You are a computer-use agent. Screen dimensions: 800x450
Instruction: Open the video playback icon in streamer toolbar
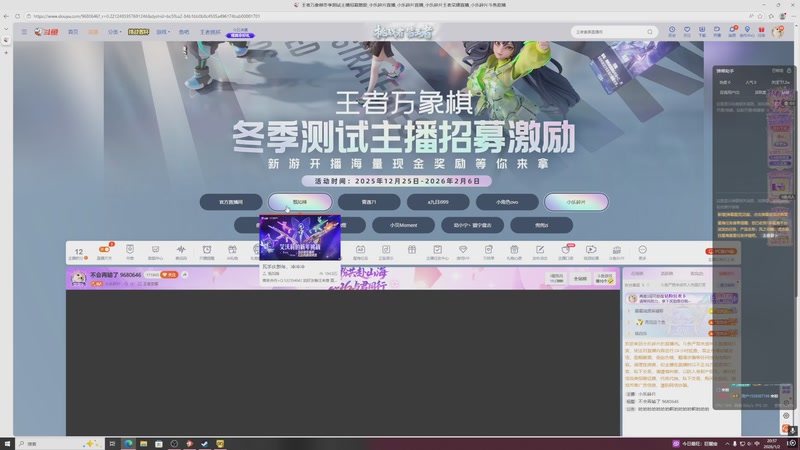[591, 251]
